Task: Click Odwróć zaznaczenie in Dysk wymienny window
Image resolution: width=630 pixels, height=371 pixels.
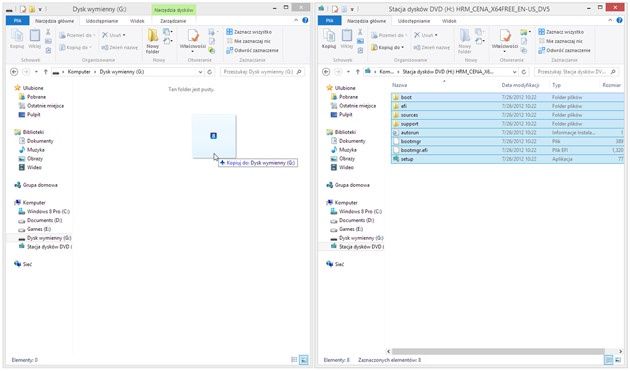Action: pyautogui.click(x=252, y=50)
